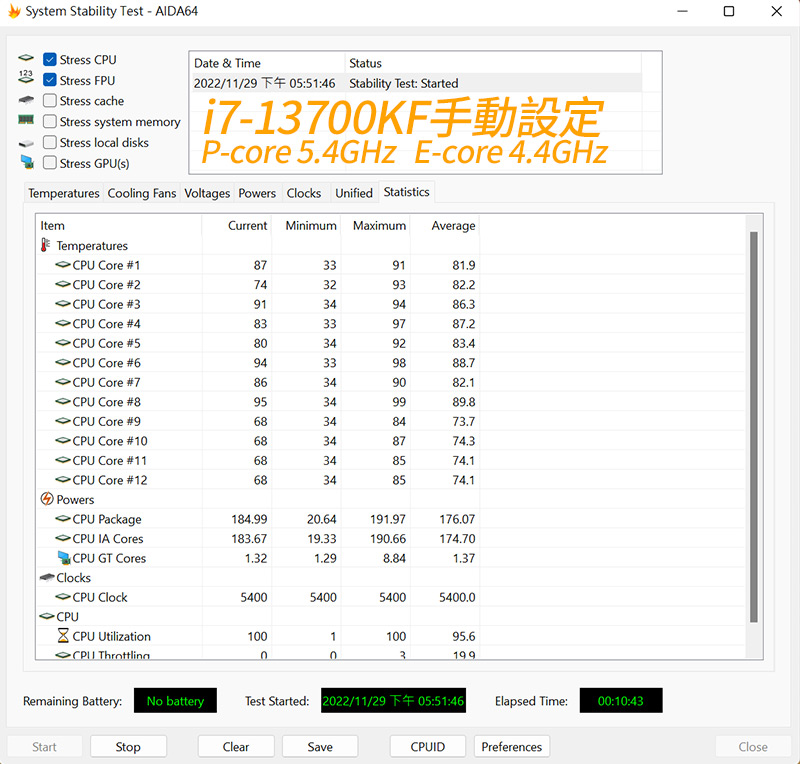Click the 123 icon beside Stress FPU
This screenshot has height=764, width=800.
point(26,77)
